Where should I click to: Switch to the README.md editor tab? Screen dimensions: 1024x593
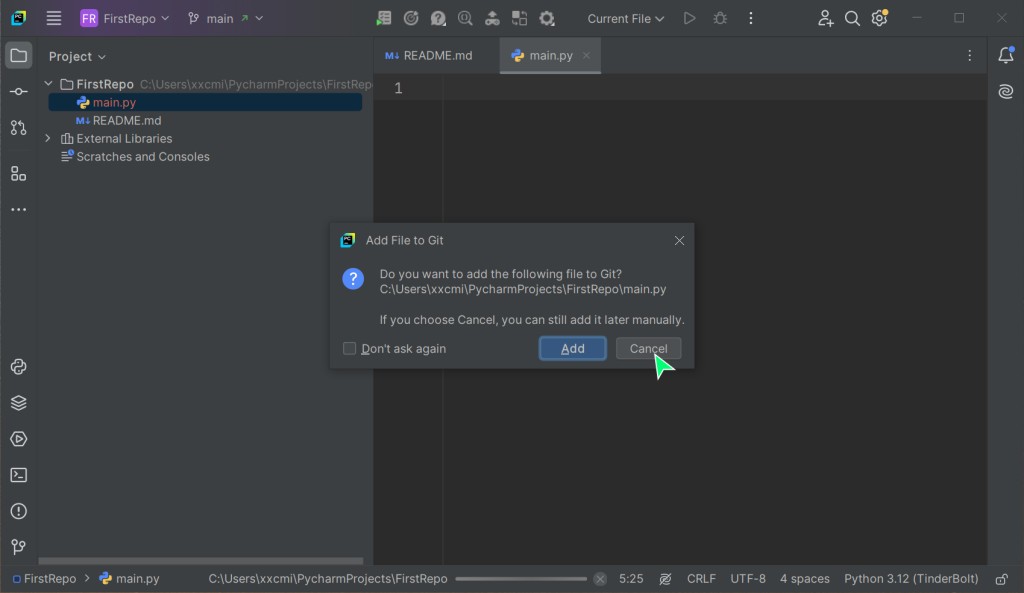429,56
